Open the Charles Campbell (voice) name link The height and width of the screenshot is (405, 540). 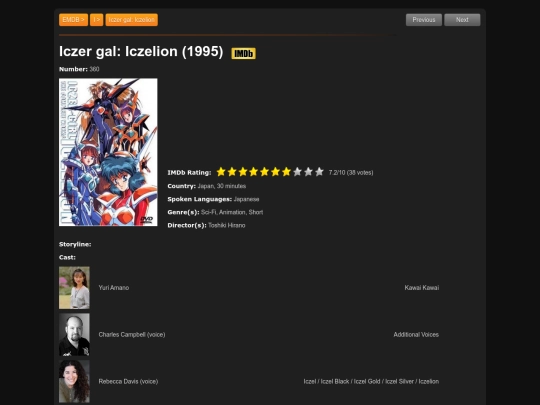(132, 334)
